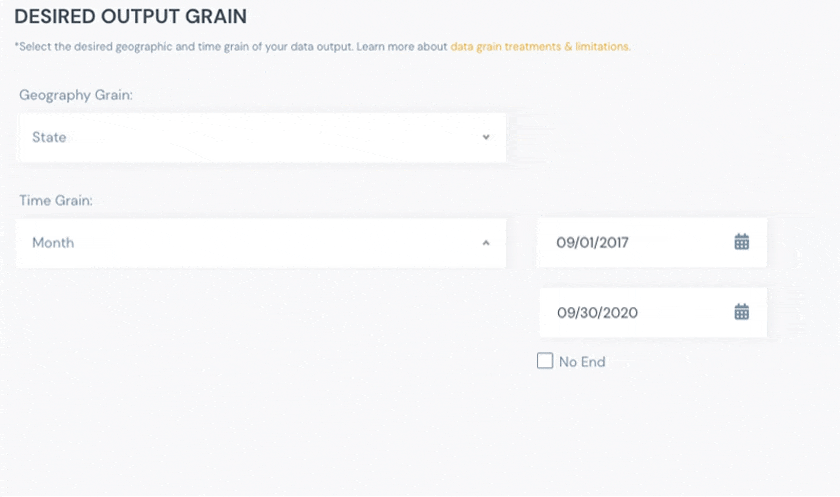Click the DESIRED OUTPUT GRAIN heading

(131, 17)
